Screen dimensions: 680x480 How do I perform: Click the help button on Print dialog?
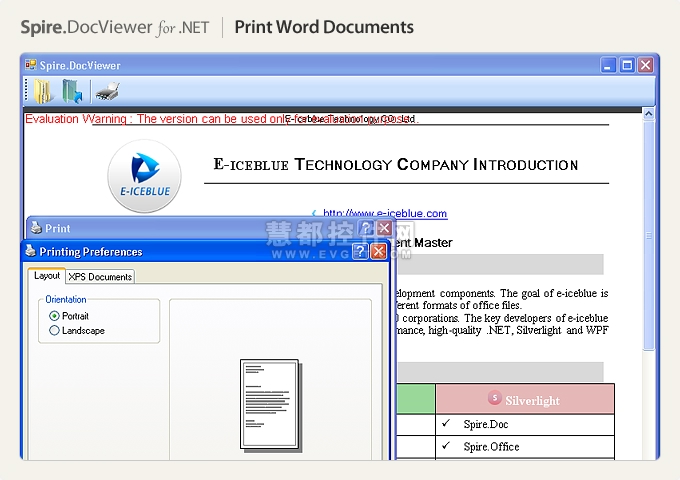pyautogui.click(x=366, y=228)
